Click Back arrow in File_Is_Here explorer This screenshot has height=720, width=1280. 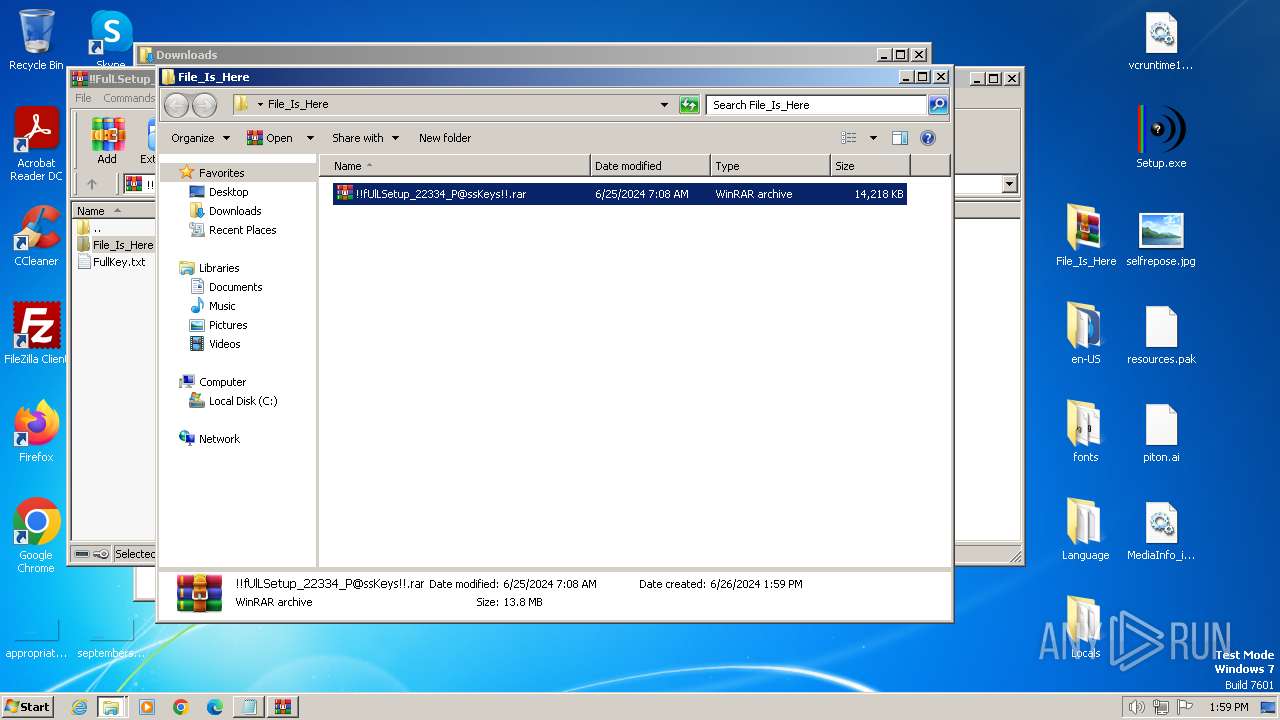[x=177, y=105]
